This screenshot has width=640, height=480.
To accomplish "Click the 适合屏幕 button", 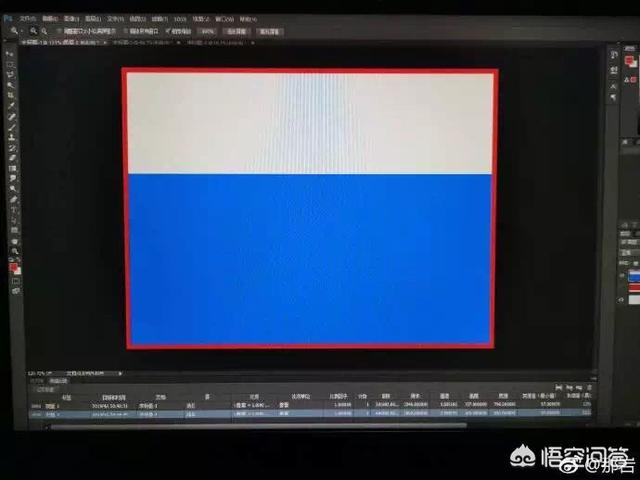I will 236,31.
